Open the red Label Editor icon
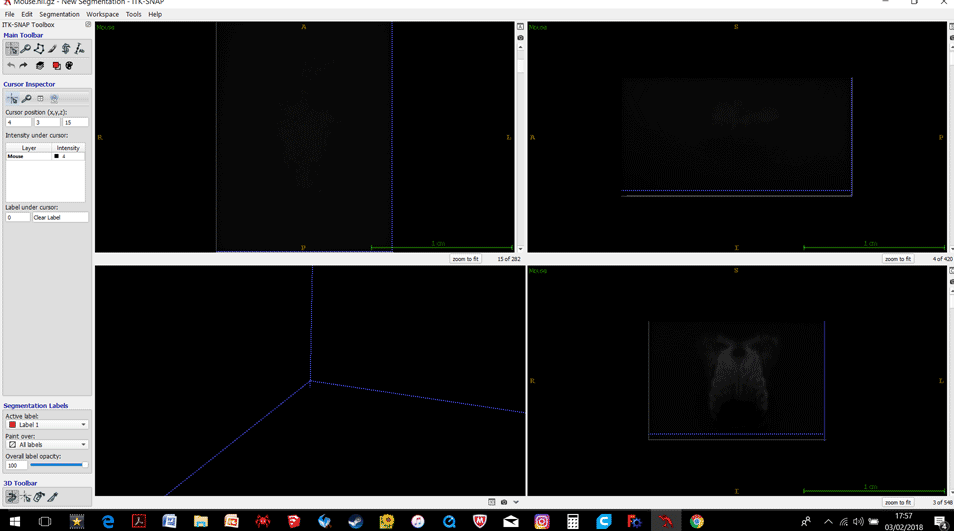Image resolution: width=954 pixels, height=531 pixels. pos(56,65)
